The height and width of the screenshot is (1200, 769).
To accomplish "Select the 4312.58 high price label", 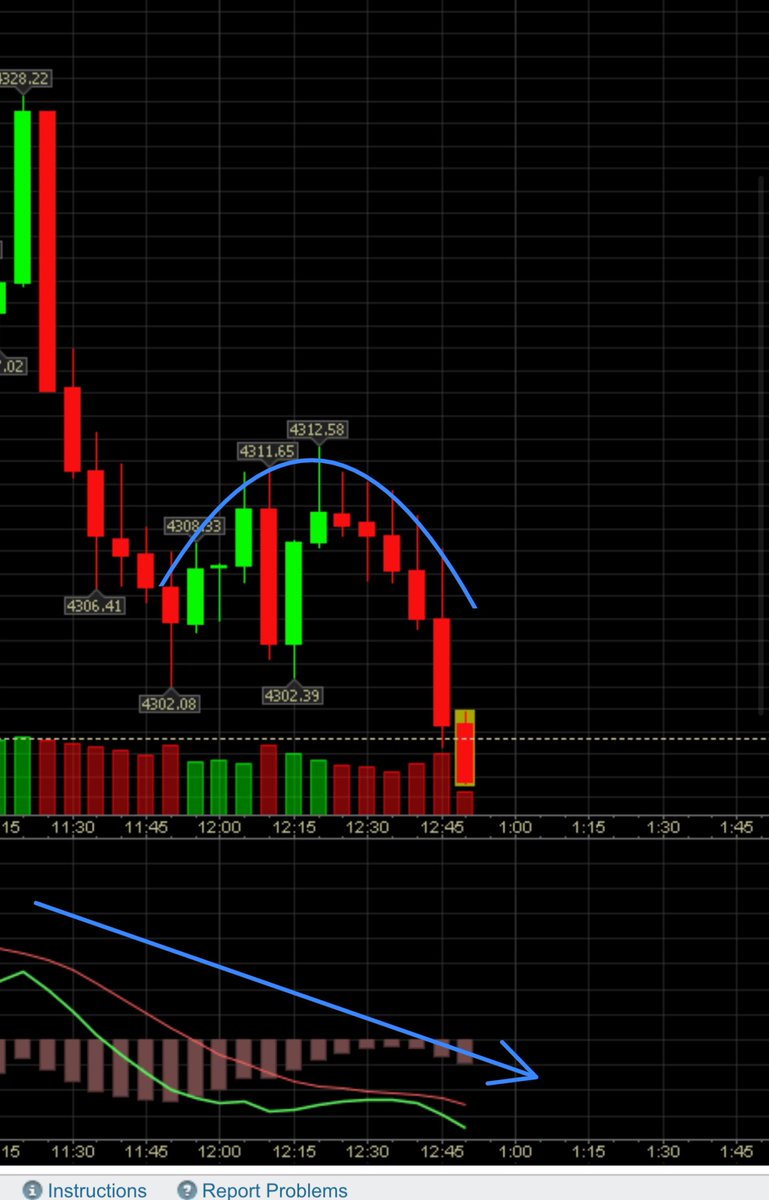I will 318,429.
